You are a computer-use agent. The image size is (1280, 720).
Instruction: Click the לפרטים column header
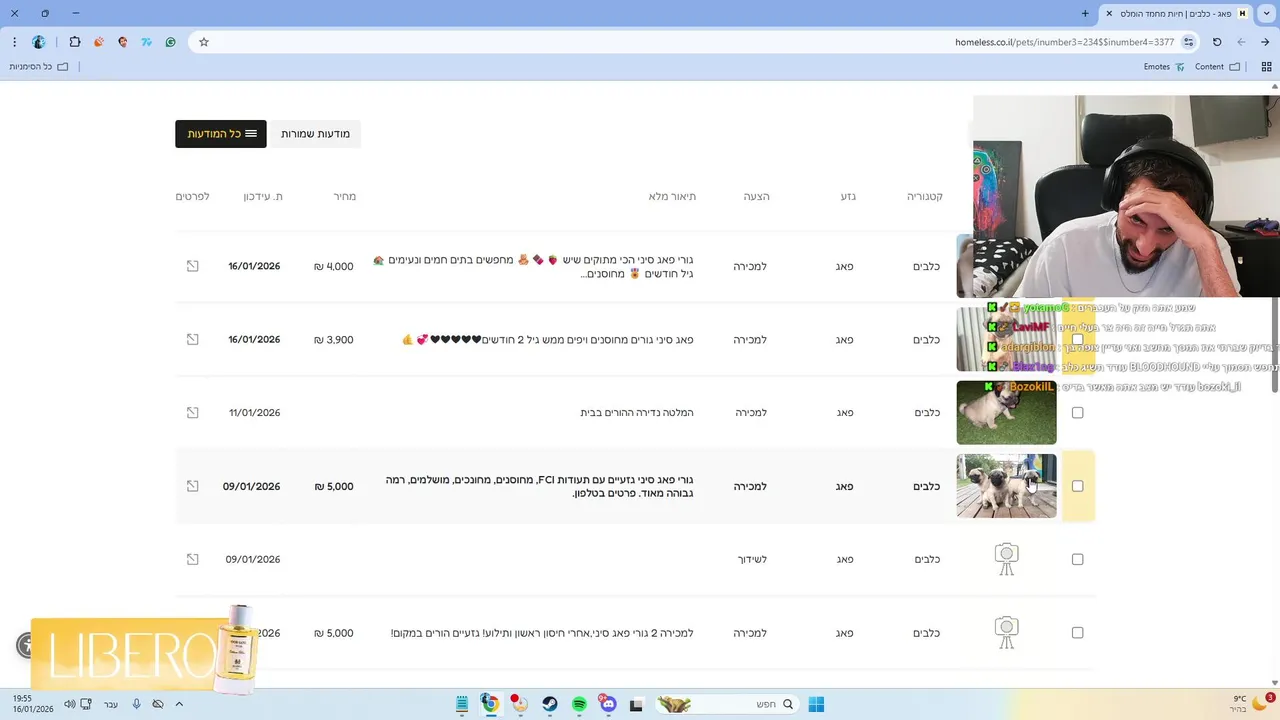[192, 196]
